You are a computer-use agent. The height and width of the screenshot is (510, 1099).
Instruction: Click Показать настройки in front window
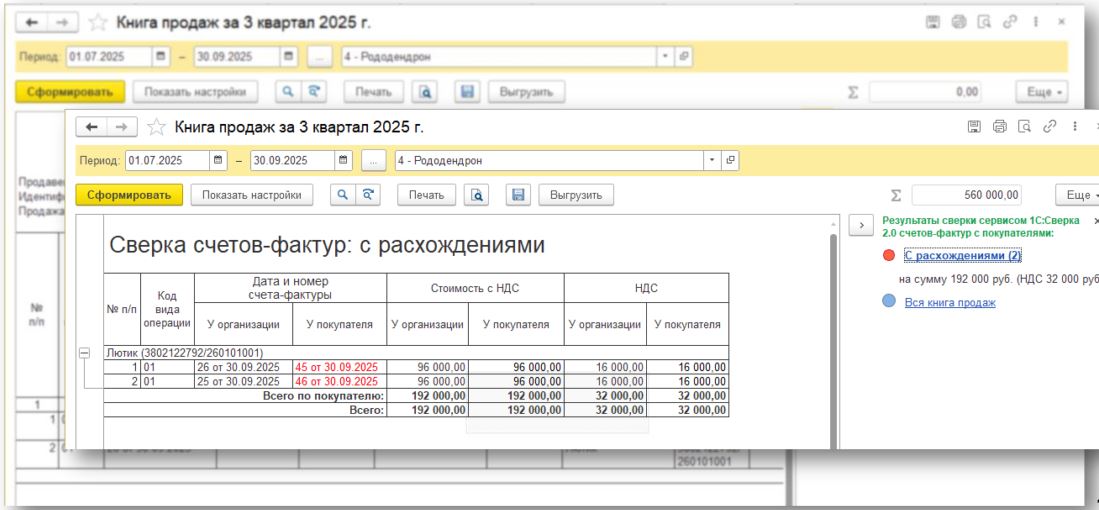[x=252, y=195]
